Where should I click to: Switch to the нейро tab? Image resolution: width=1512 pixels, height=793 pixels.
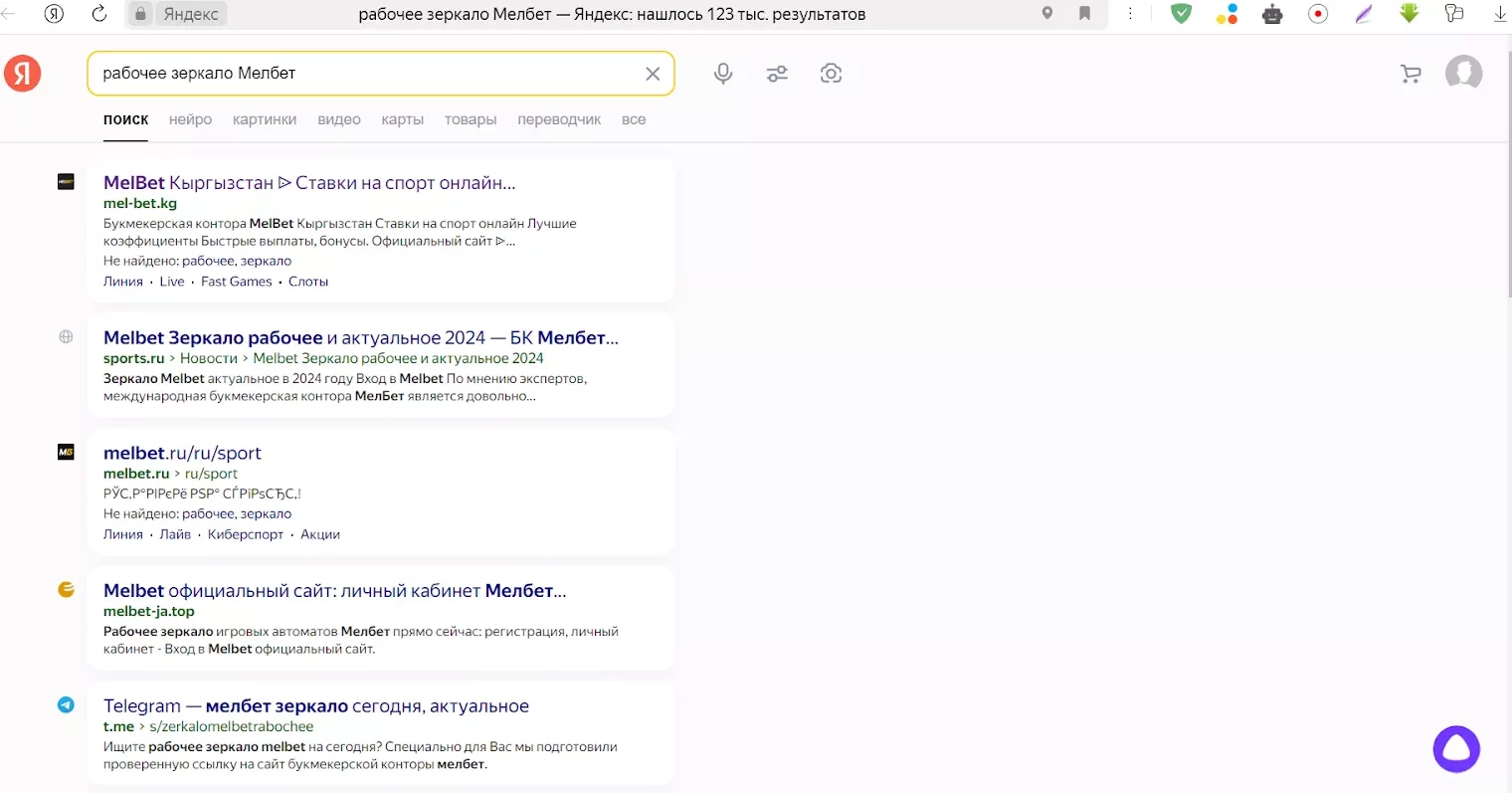click(190, 119)
